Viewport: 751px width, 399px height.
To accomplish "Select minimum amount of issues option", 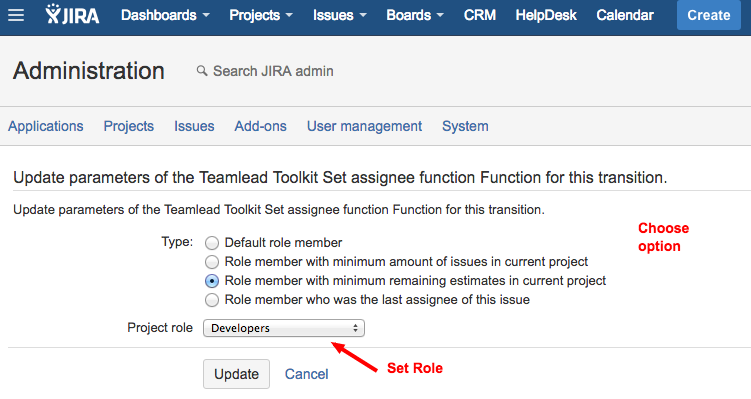I will click(212, 262).
